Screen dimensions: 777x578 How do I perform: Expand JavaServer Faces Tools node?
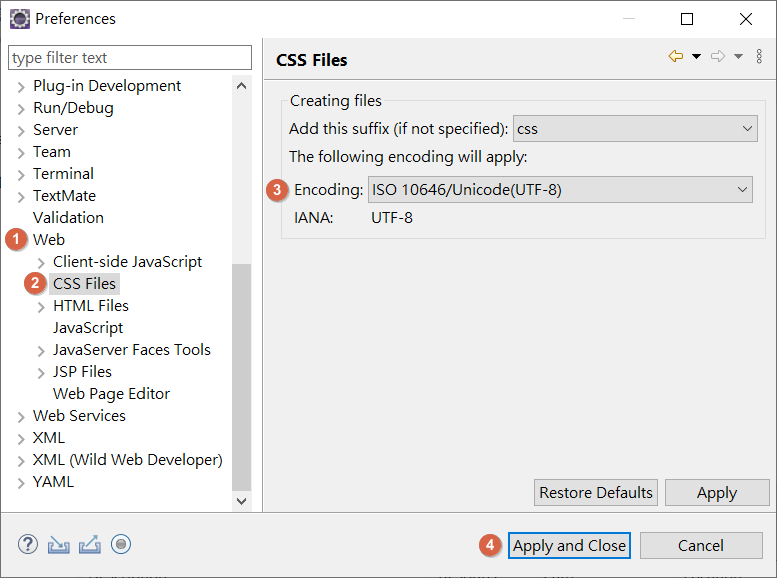point(41,351)
